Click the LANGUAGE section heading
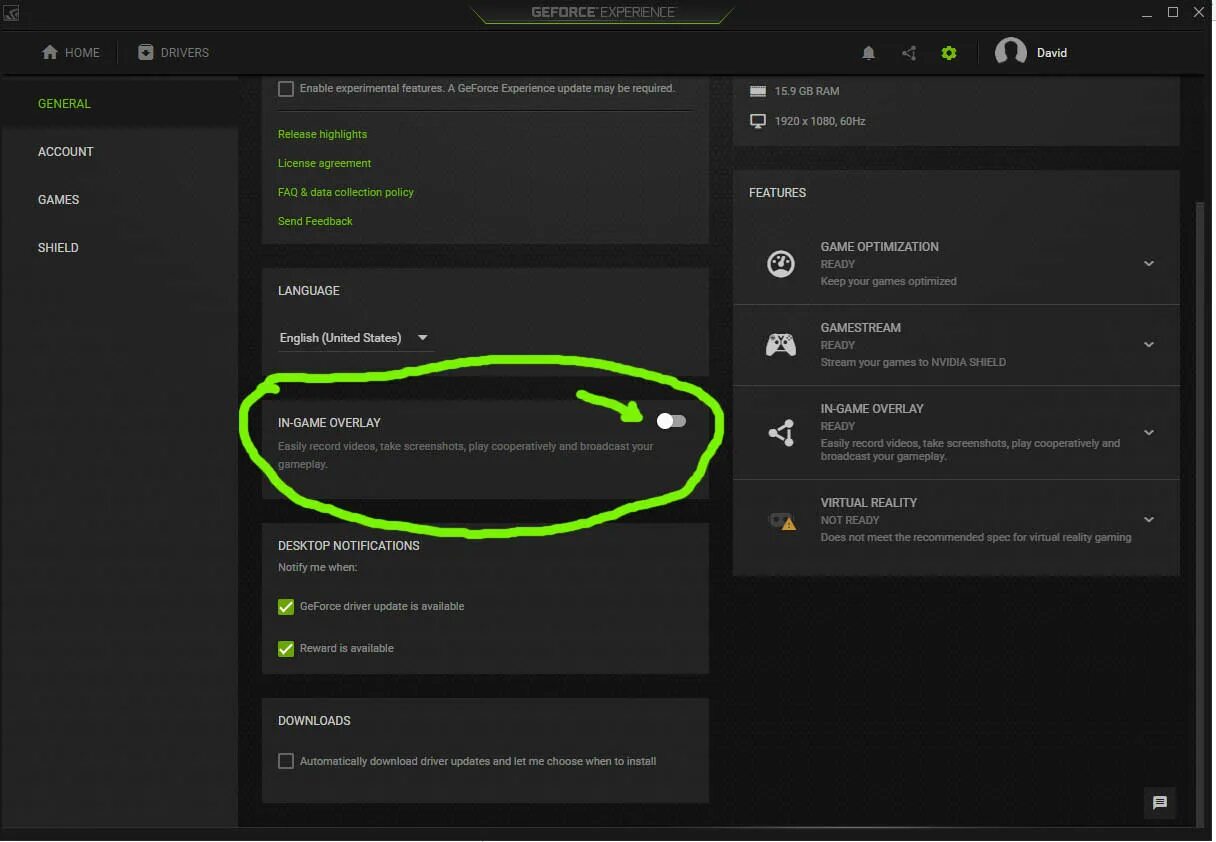 point(309,291)
